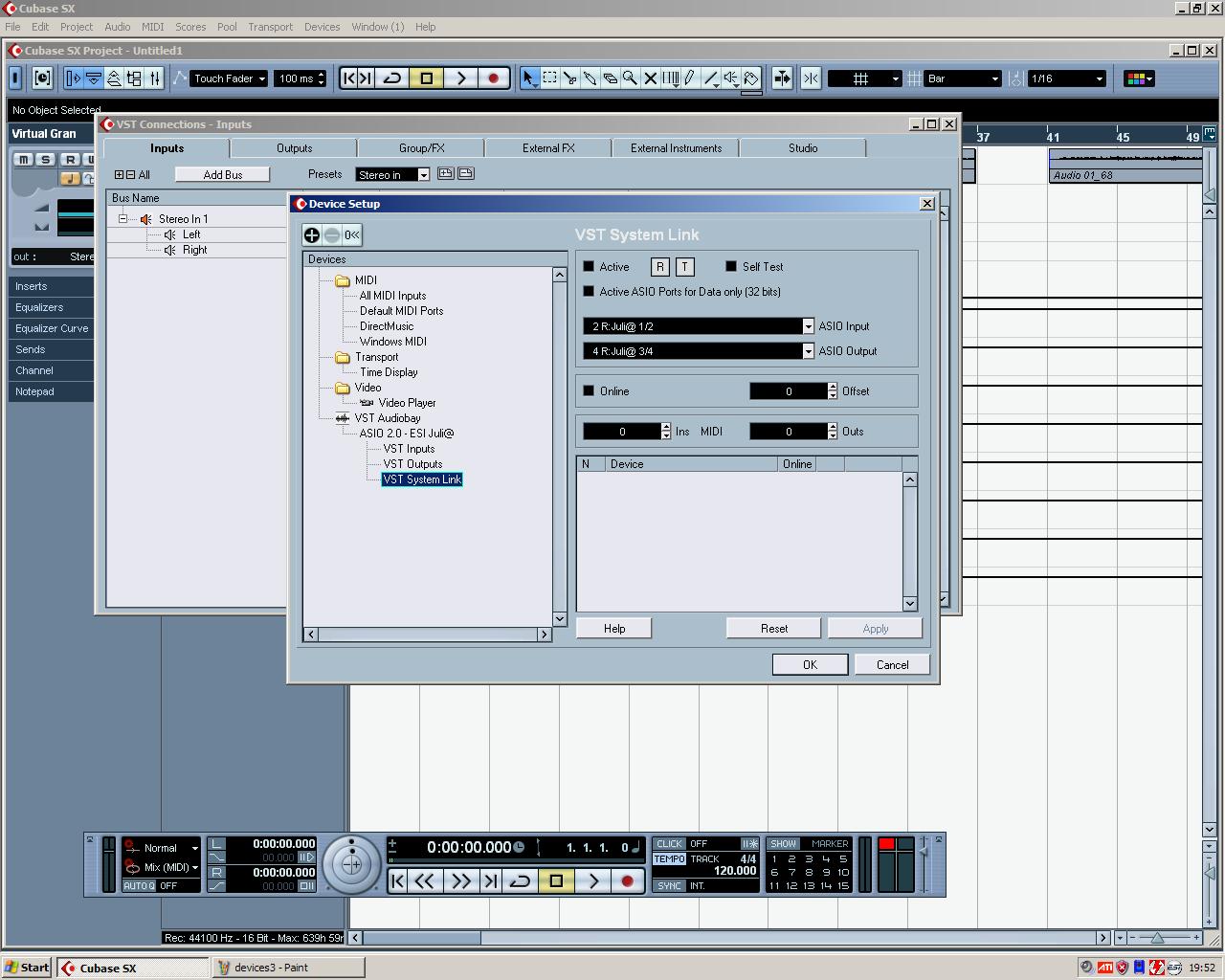Toggle Mute M button in Inspector

pyautogui.click(x=23, y=159)
